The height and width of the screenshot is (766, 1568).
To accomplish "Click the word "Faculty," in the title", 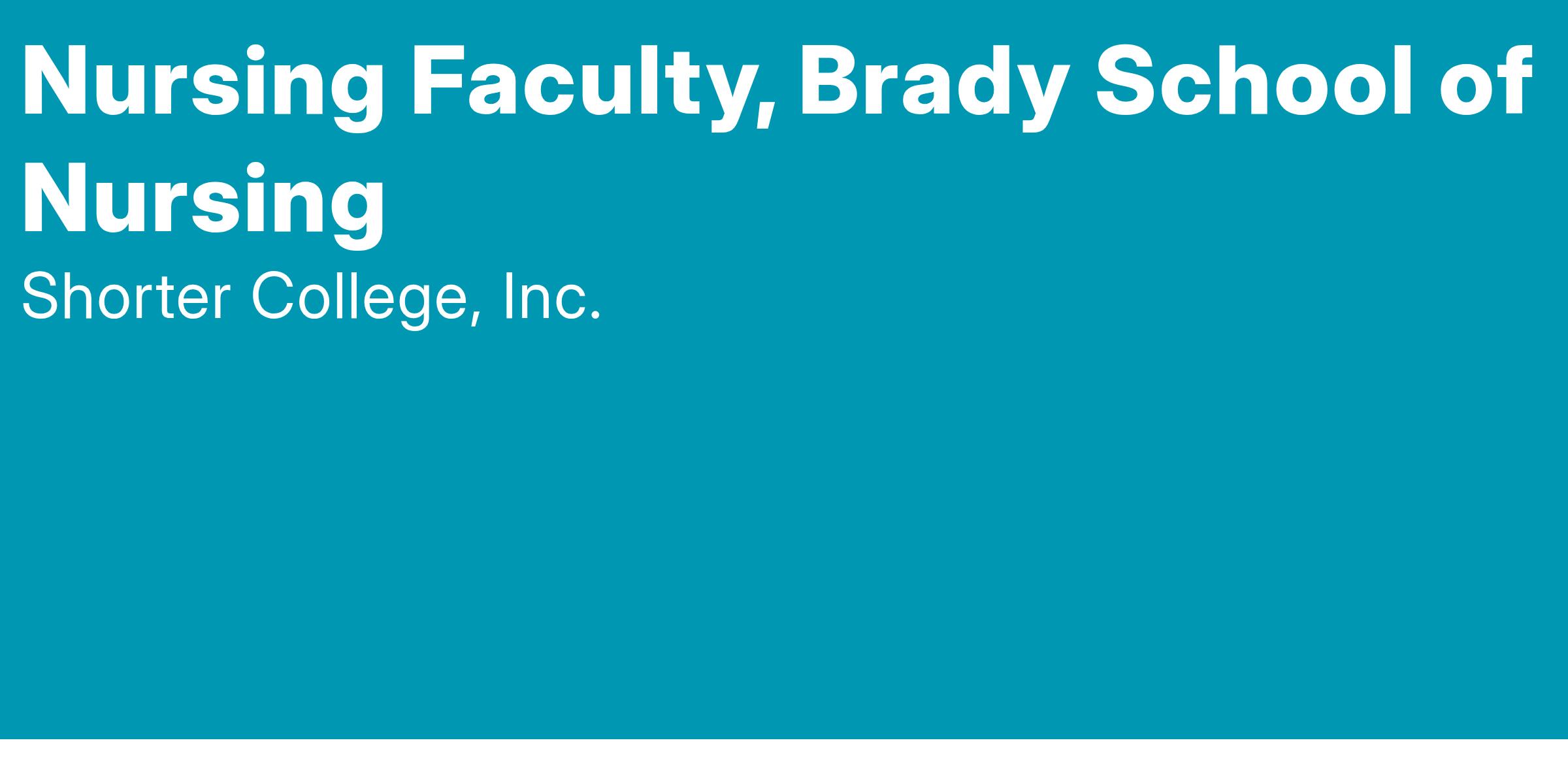I will coord(594,88).
